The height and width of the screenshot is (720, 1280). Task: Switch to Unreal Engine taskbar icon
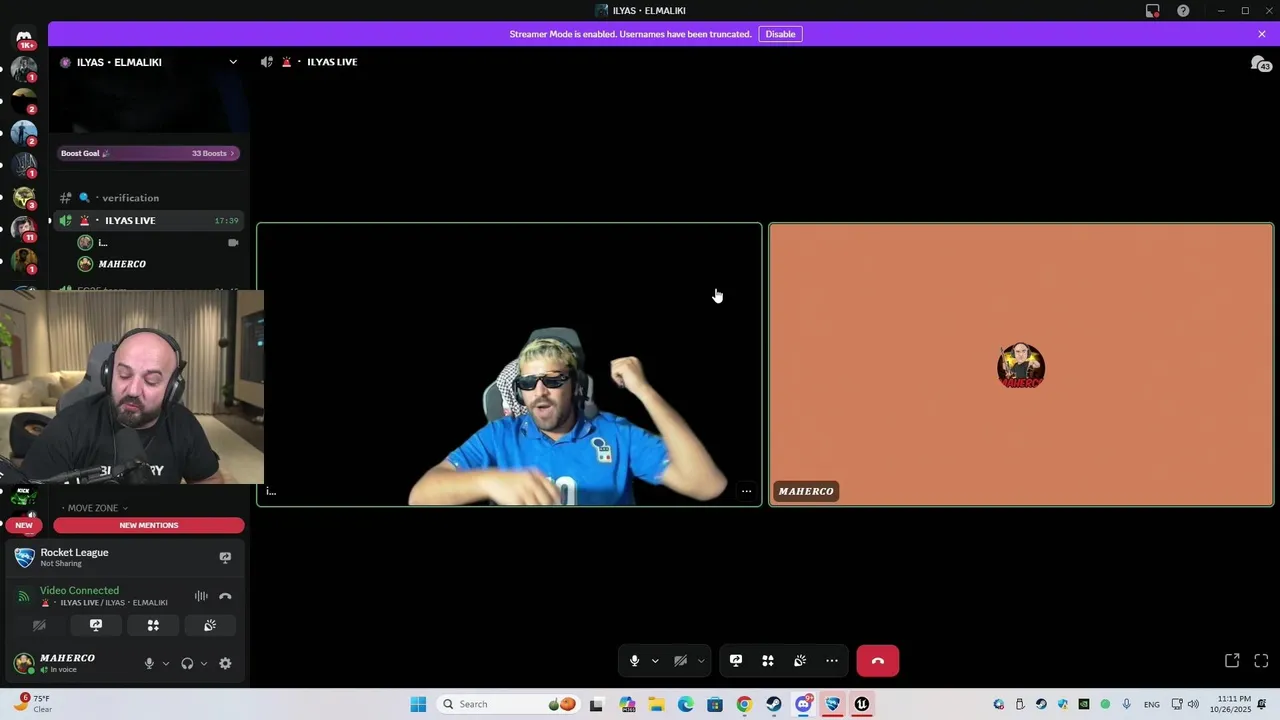(862, 704)
